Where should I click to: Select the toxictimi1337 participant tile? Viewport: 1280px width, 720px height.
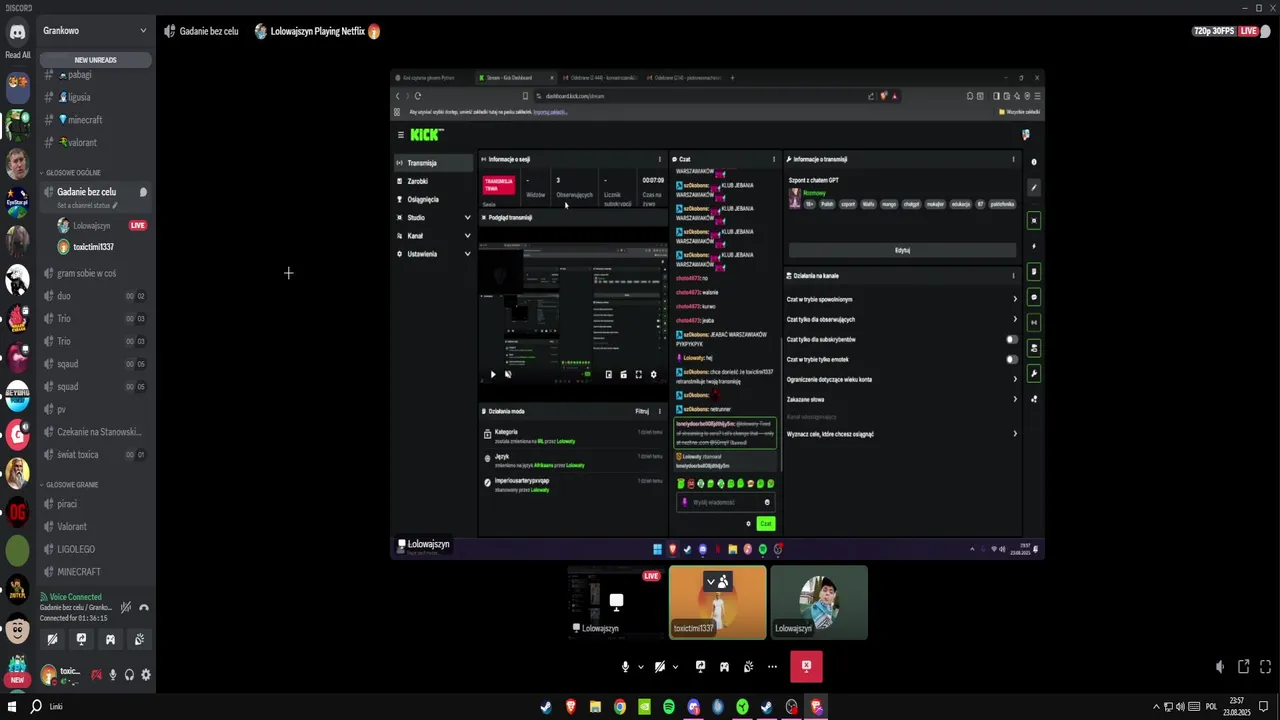[x=717, y=602]
